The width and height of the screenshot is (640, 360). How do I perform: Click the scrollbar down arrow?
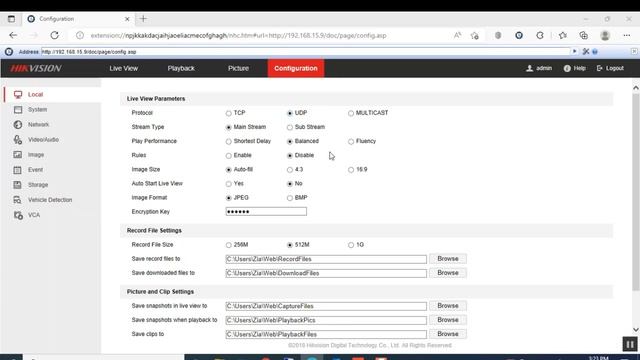coord(636,330)
